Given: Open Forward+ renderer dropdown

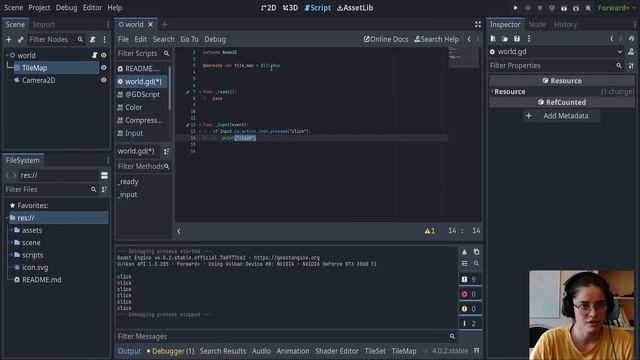Looking at the screenshot, I should pos(616,8).
